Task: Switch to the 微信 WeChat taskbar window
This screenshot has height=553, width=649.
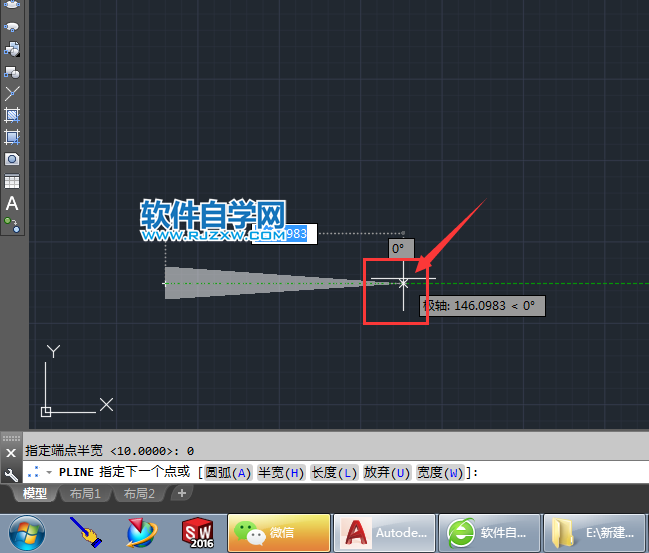Action: click(279, 533)
